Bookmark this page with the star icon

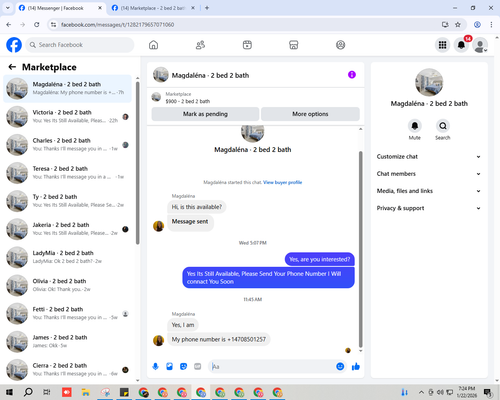458,24
